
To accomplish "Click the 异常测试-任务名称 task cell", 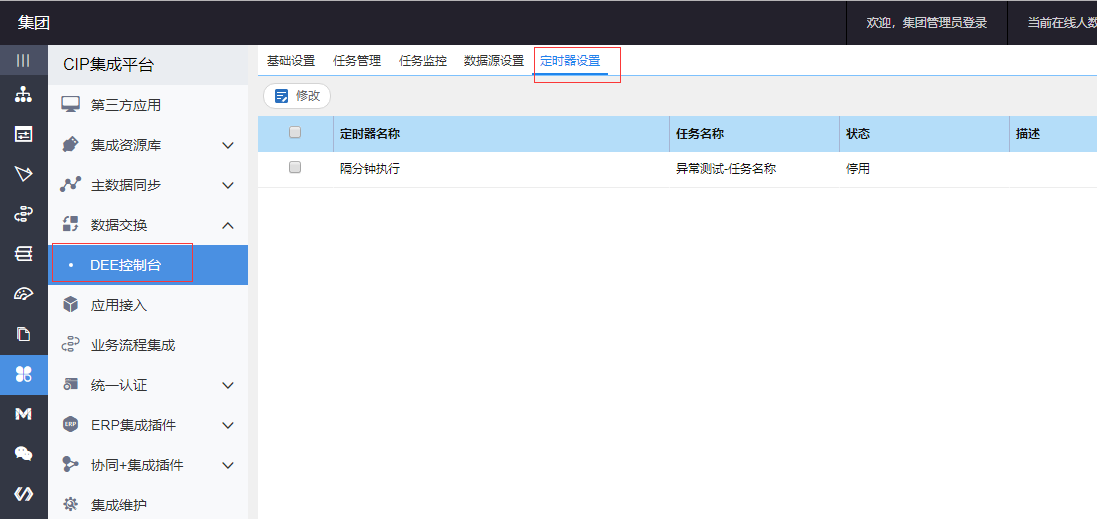I will [x=726, y=169].
